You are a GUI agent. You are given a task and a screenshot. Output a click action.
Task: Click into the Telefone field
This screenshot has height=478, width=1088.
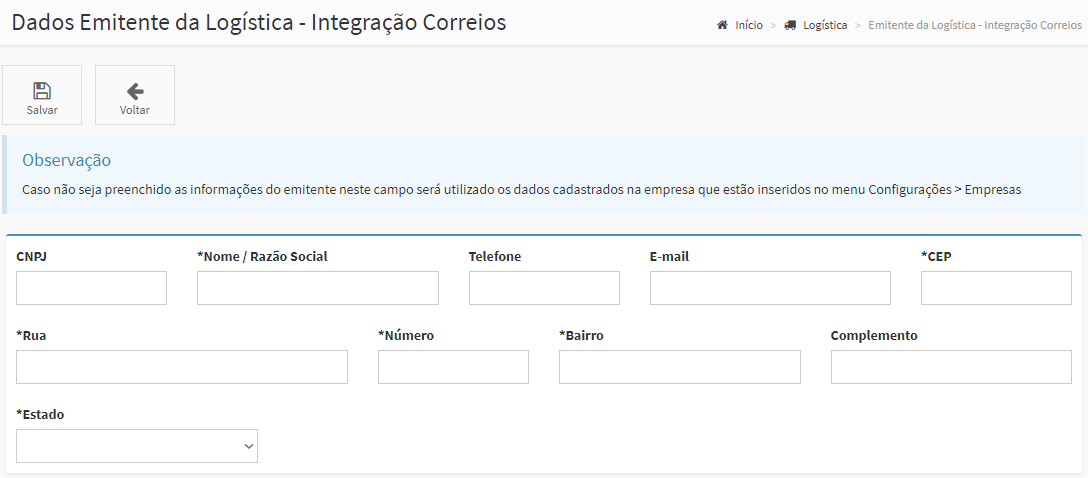(x=544, y=288)
